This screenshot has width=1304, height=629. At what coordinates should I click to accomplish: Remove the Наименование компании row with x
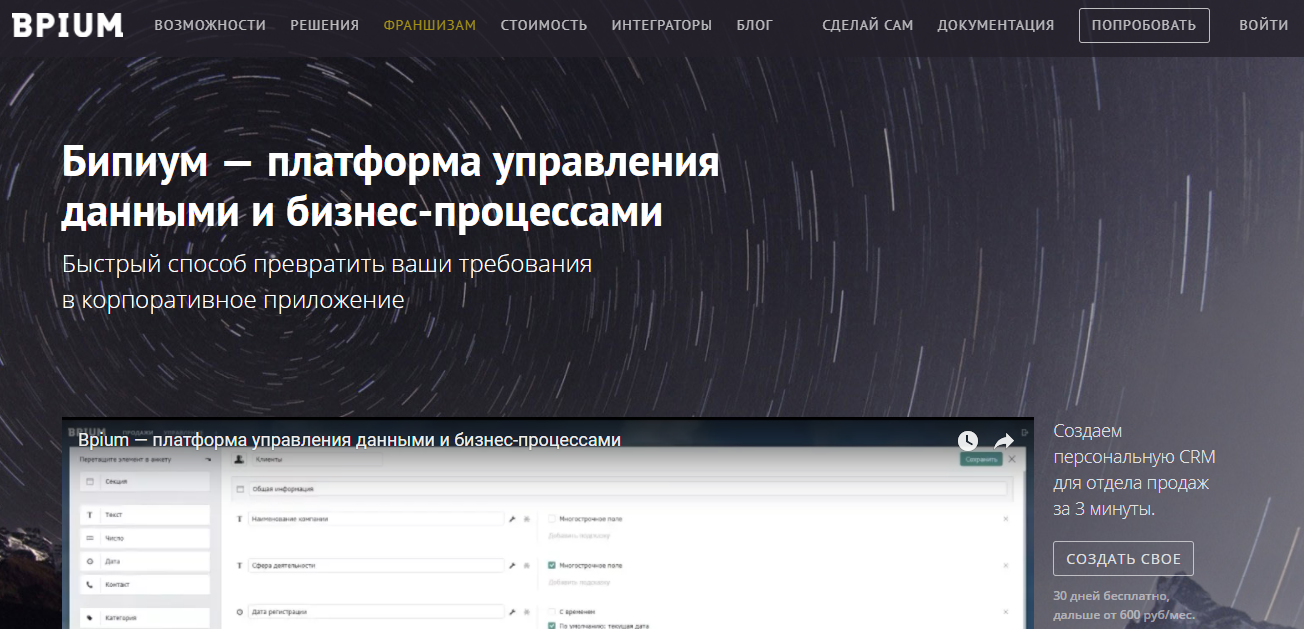(1005, 519)
